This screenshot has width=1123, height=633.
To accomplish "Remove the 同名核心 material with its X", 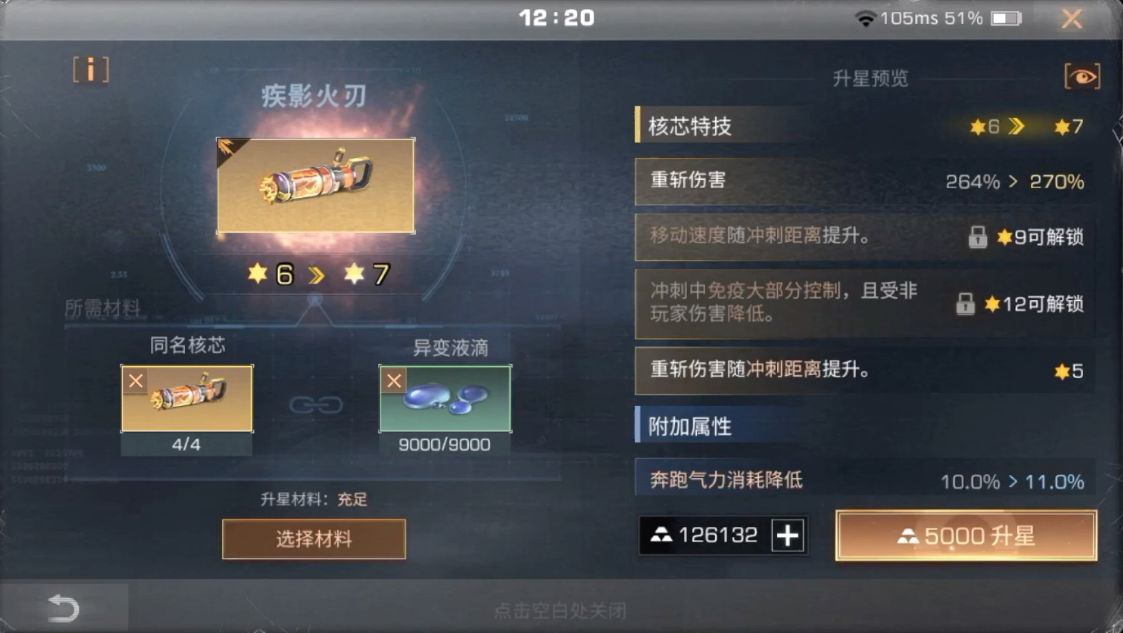I will click(136, 381).
